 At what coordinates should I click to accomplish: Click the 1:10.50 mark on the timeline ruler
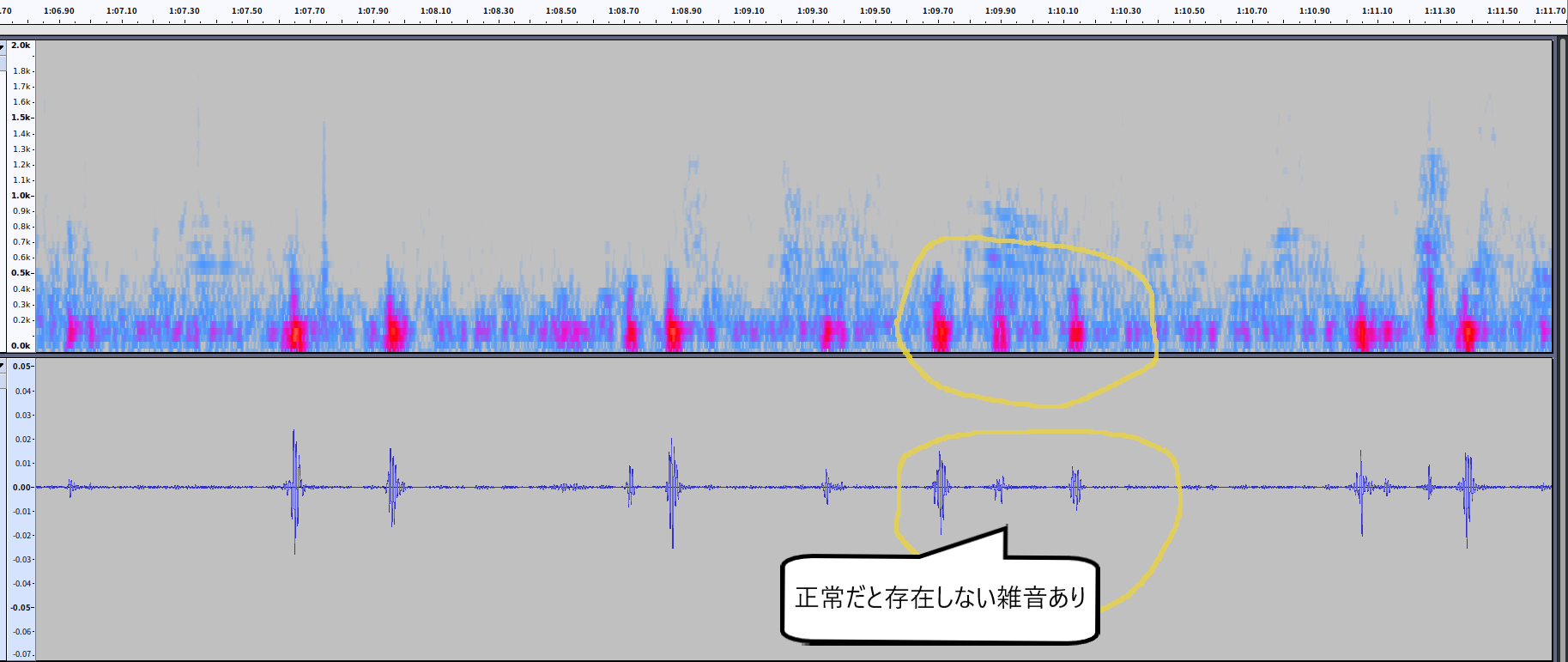pos(1190,11)
